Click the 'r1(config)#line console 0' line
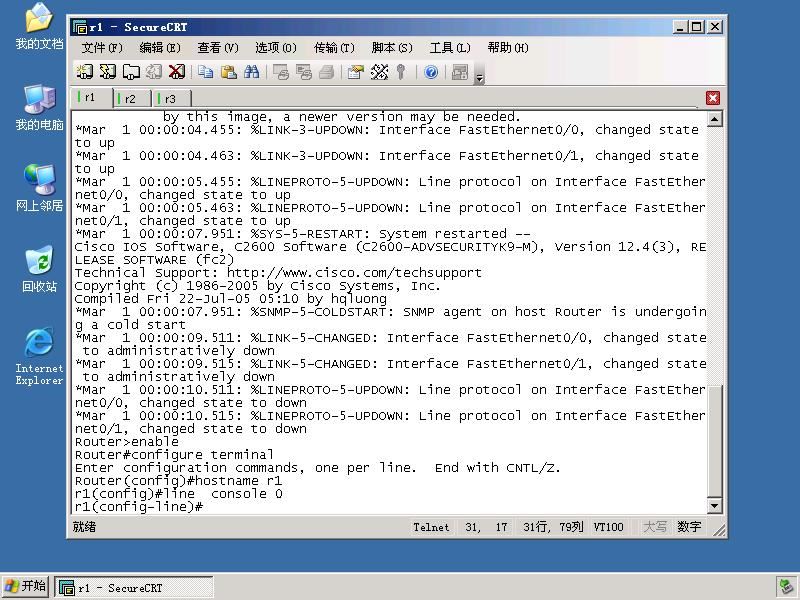800x600 pixels. [178, 494]
